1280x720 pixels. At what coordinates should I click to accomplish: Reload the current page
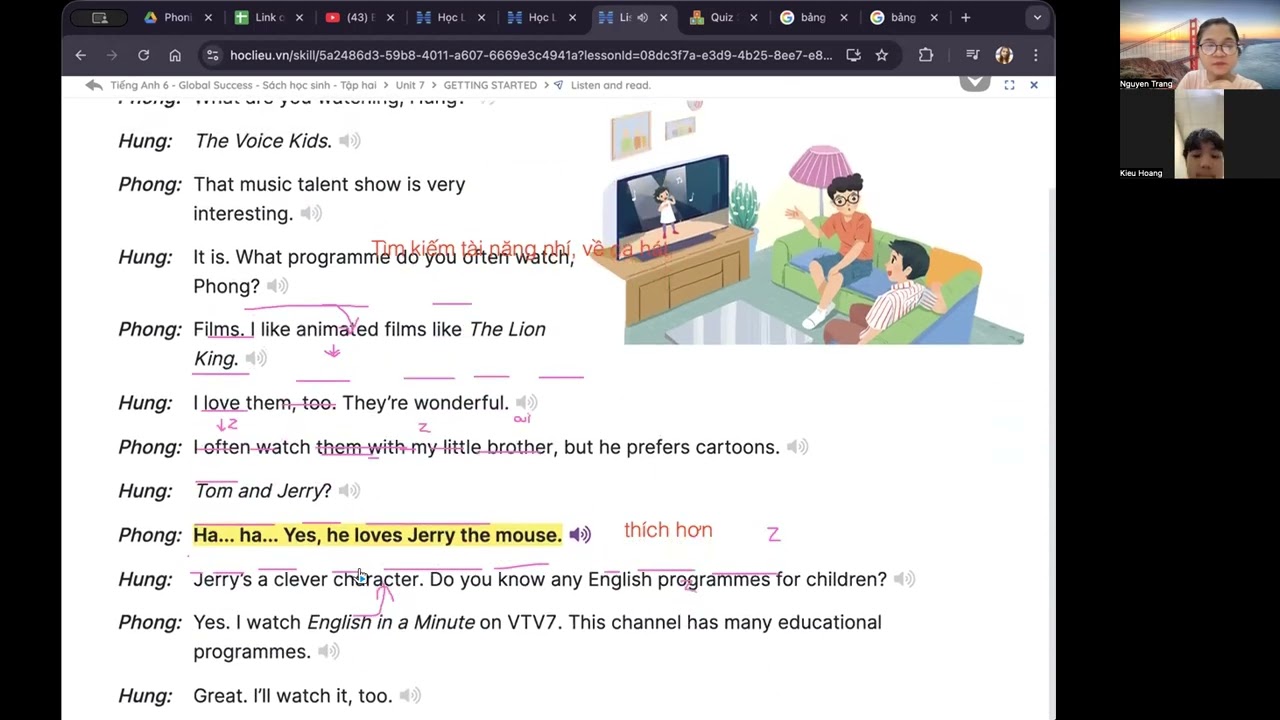click(143, 55)
